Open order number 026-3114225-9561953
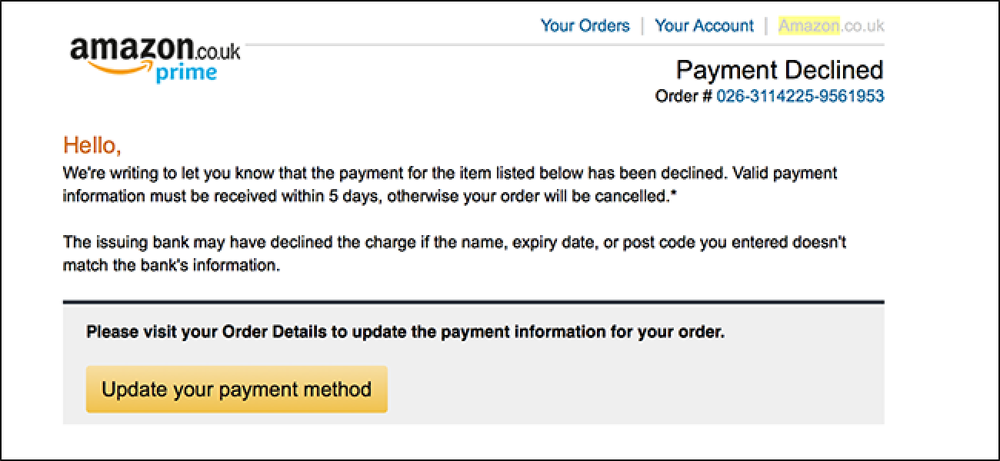This screenshot has height=461, width=1000. click(800, 96)
